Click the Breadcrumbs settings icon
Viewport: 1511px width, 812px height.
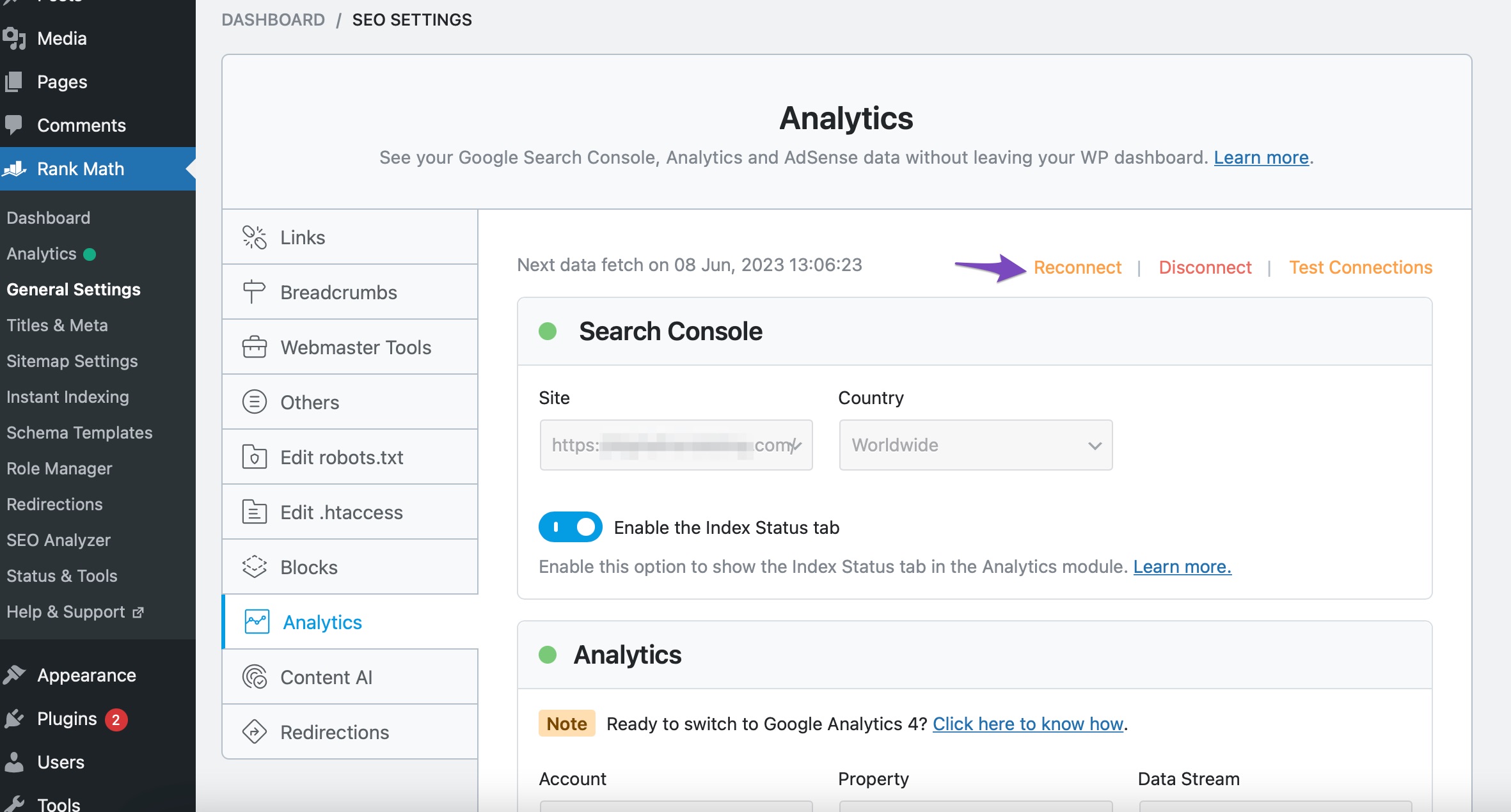tap(253, 292)
